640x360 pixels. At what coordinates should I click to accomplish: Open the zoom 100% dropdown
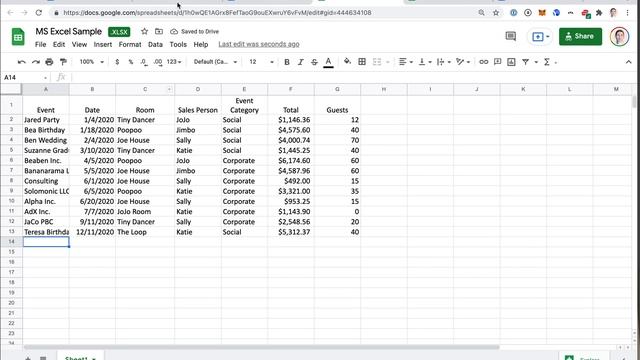point(91,62)
